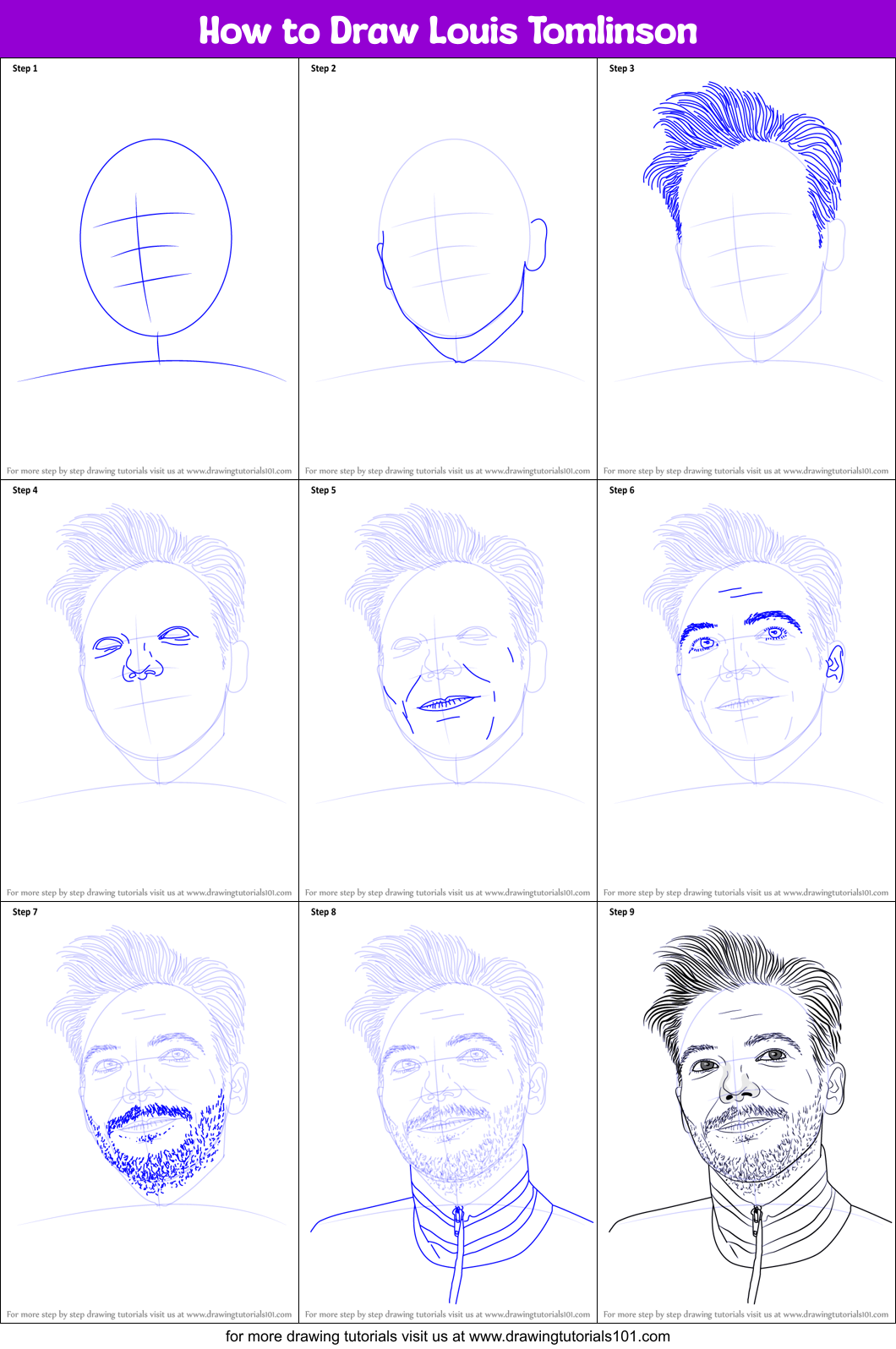Click the 'Step 9' label
Screen dimensions: 896x1349
coord(622,912)
